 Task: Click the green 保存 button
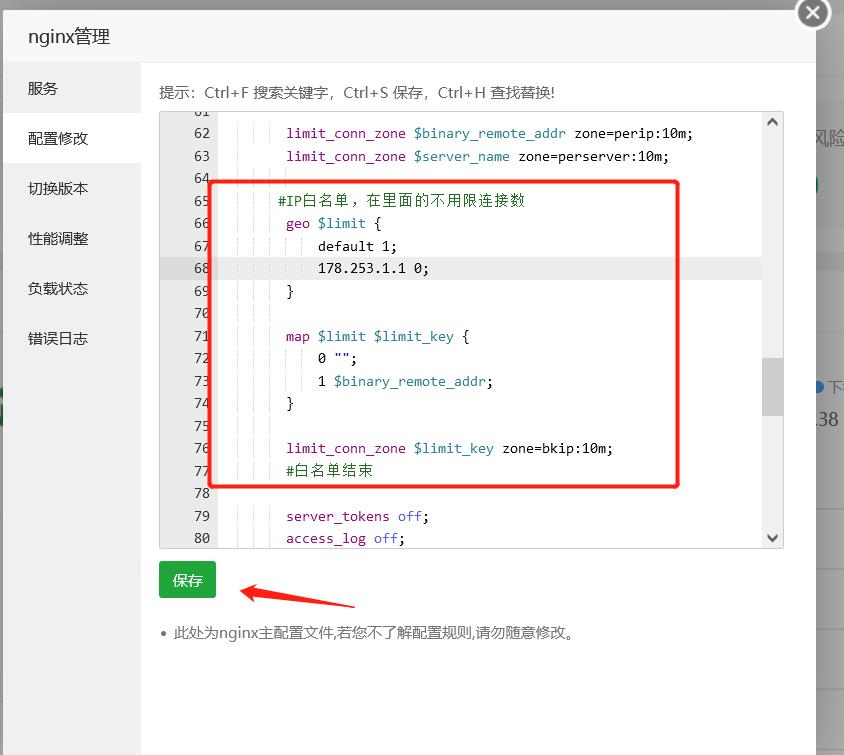pos(187,580)
